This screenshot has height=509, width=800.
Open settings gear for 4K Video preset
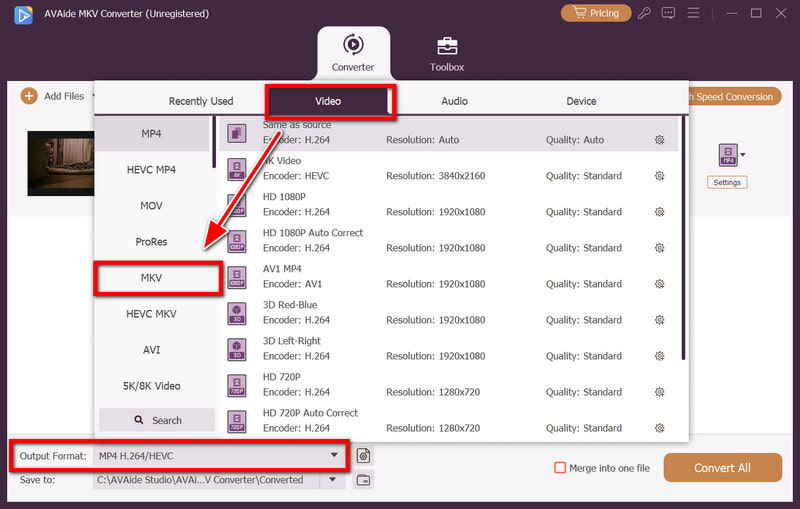tap(660, 176)
